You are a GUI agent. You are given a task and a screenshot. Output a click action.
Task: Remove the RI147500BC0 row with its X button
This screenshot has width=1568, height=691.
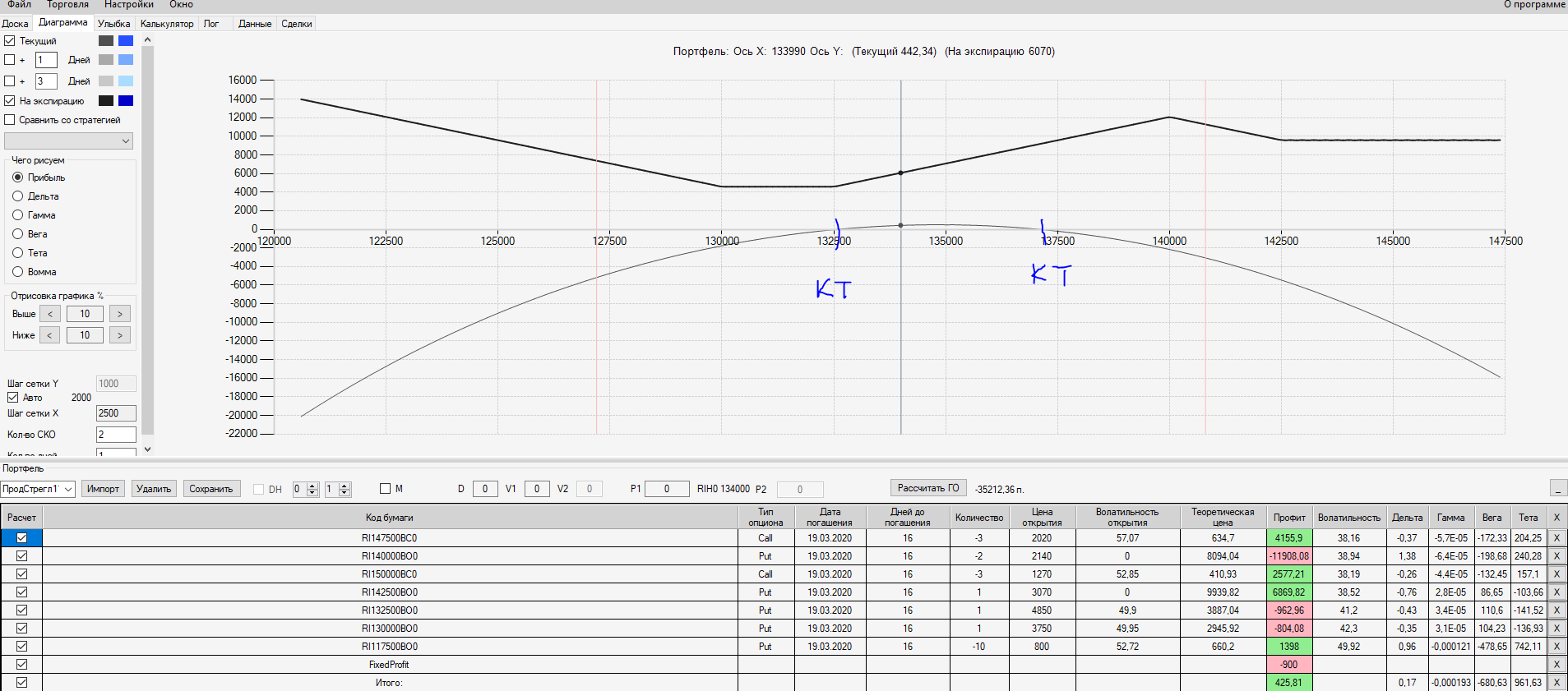[1556, 538]
